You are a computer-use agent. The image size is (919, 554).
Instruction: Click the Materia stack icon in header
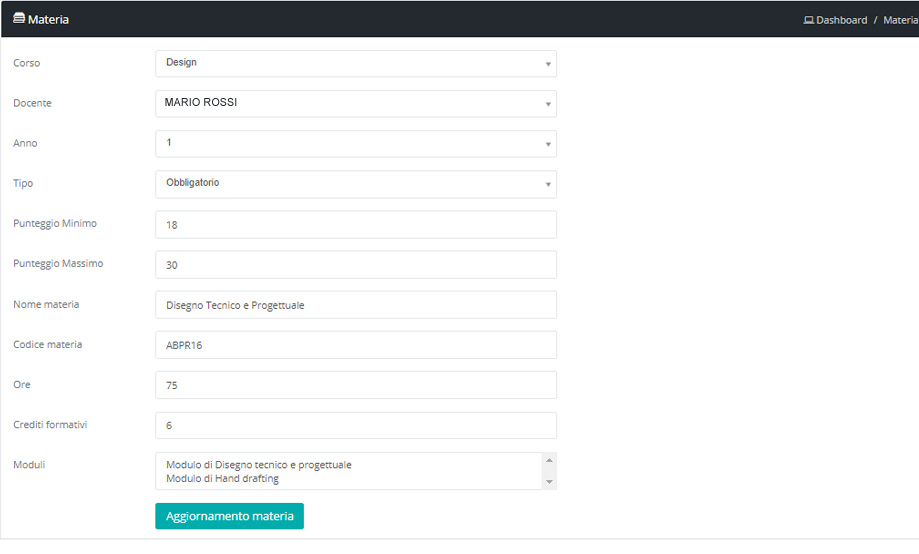click(18, 19)
